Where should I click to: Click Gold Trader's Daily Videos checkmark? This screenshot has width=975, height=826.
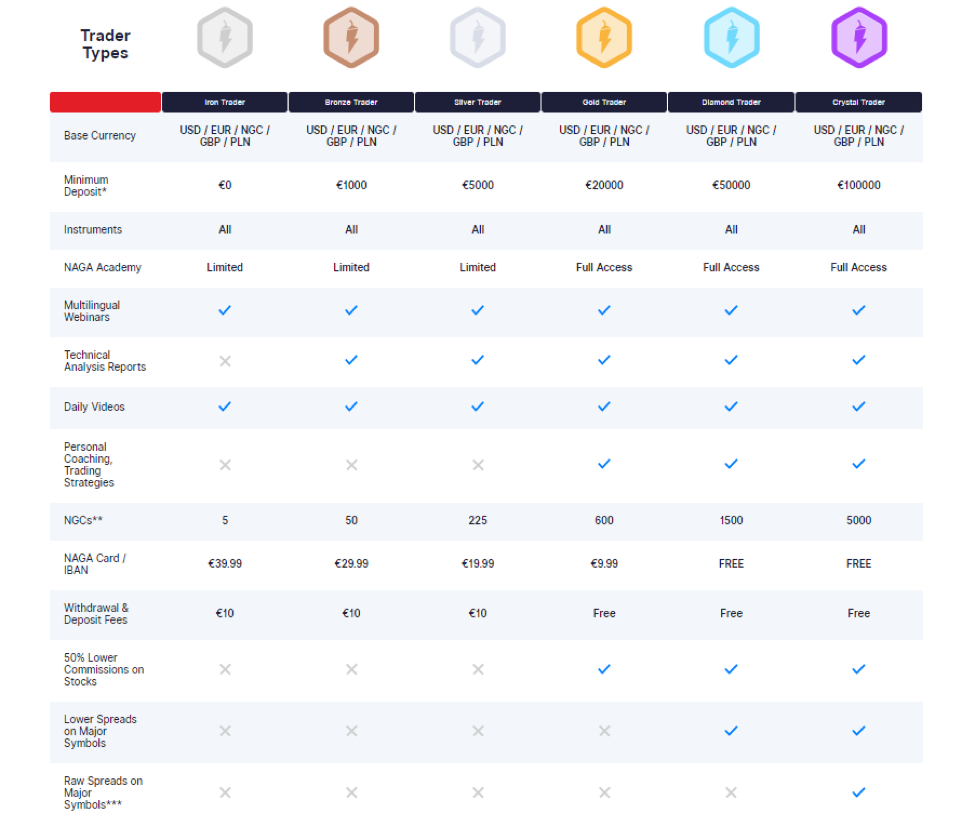pos(604,407)
